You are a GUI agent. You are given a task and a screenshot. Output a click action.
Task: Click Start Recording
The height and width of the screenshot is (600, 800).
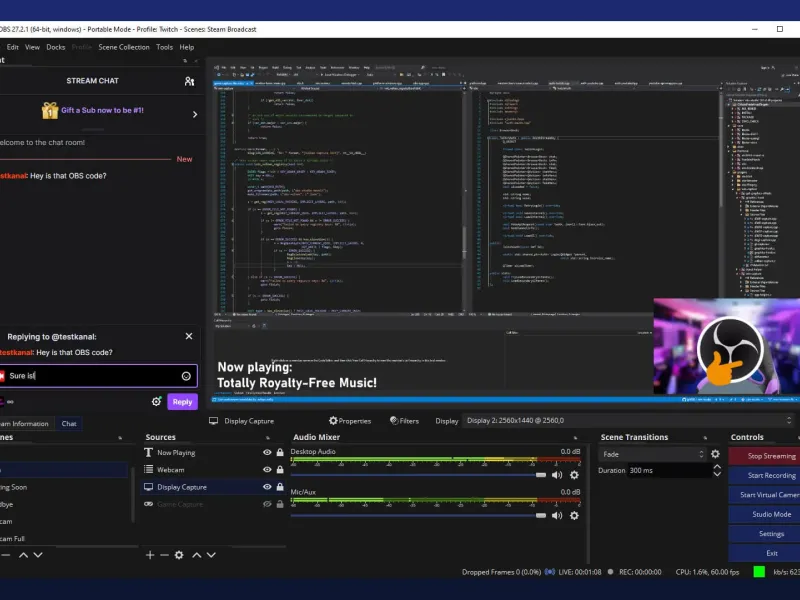(765, 475)
